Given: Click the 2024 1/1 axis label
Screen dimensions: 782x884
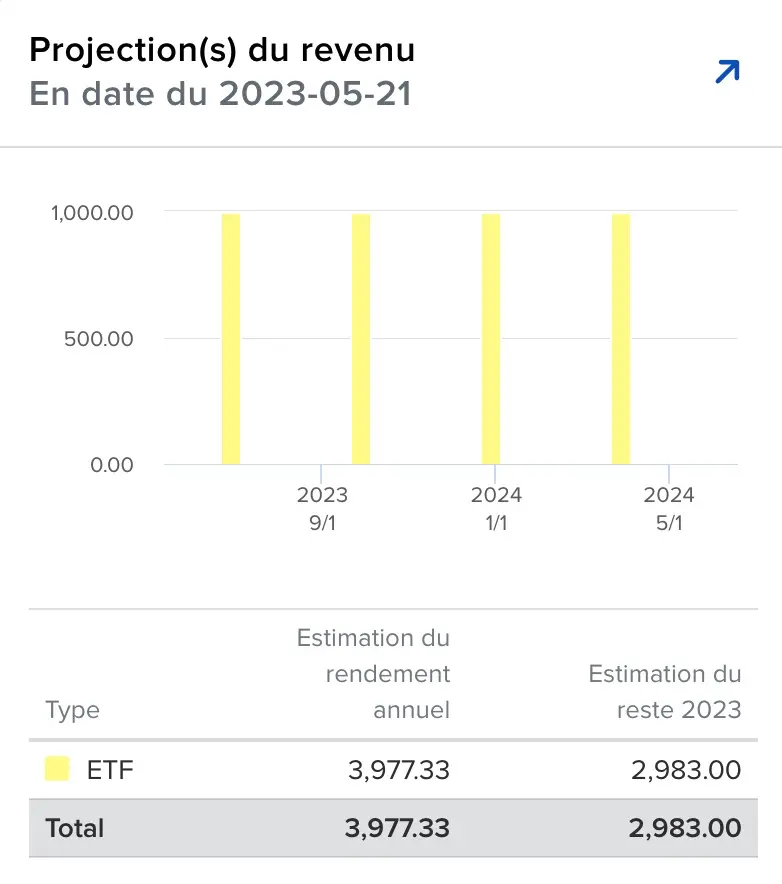Looking at the screenshot, I should pos(496,509).
